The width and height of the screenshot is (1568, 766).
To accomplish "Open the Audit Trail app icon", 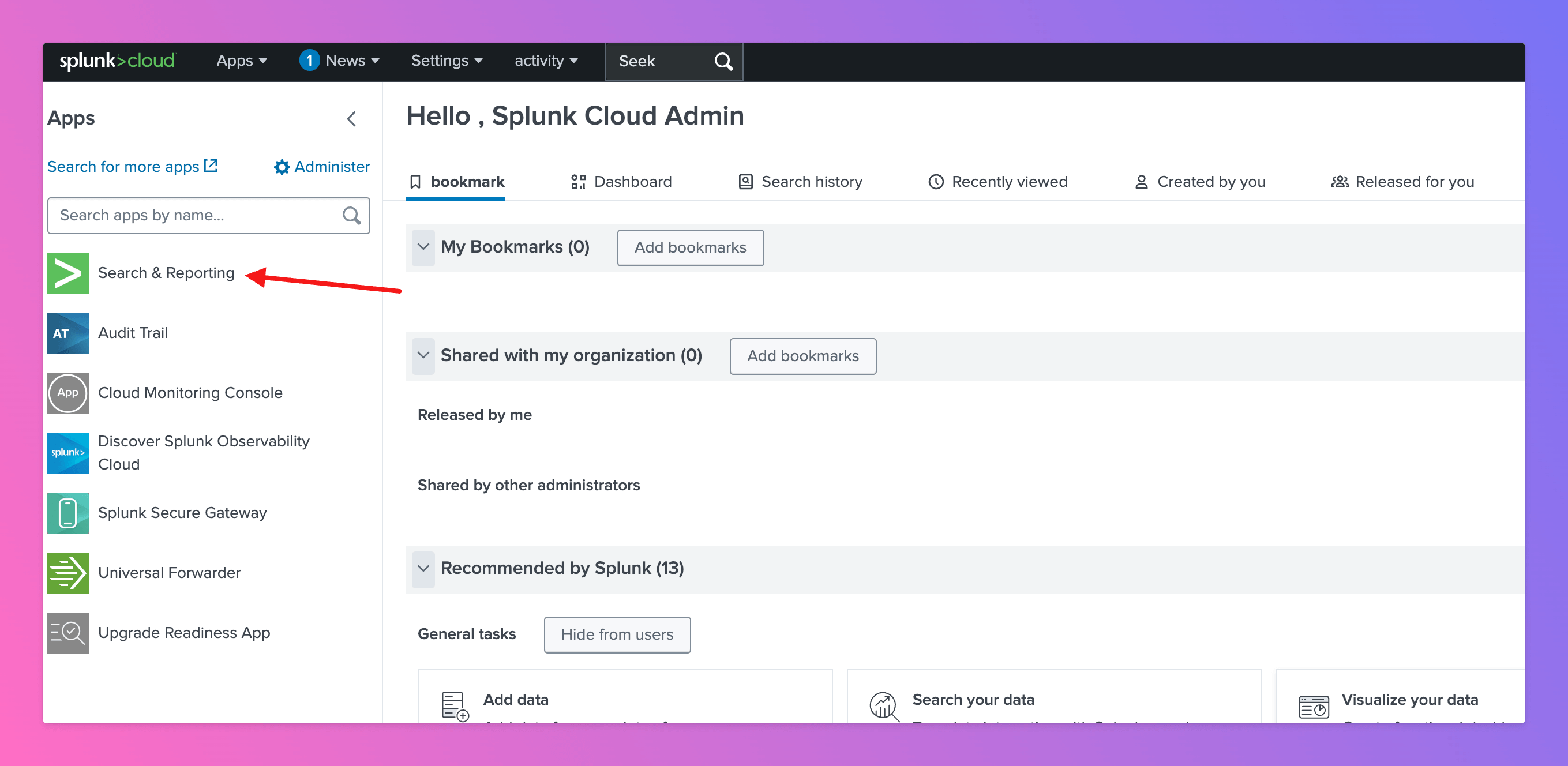I will [x=67, y=333].
